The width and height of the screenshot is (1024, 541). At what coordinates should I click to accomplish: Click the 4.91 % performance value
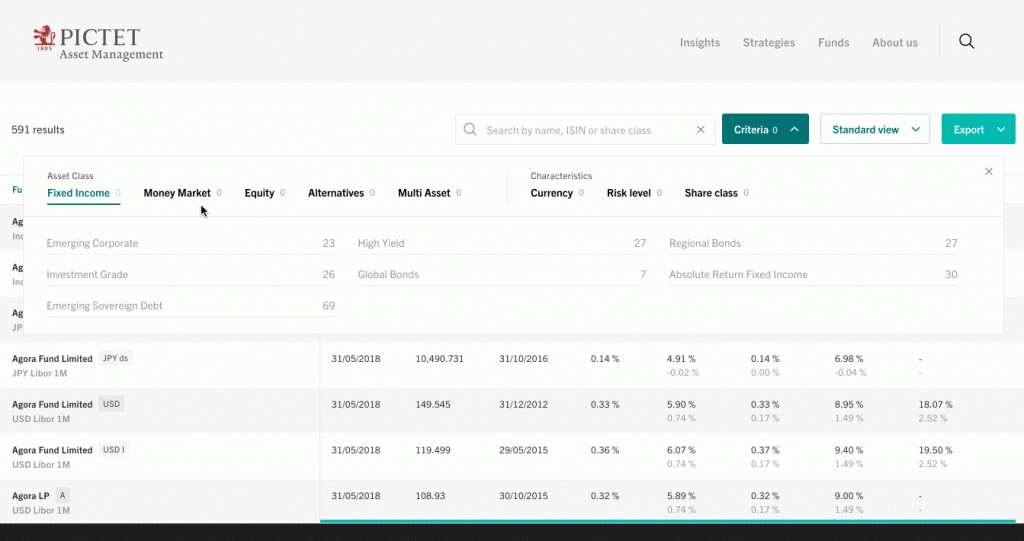[x=681, y=359]
